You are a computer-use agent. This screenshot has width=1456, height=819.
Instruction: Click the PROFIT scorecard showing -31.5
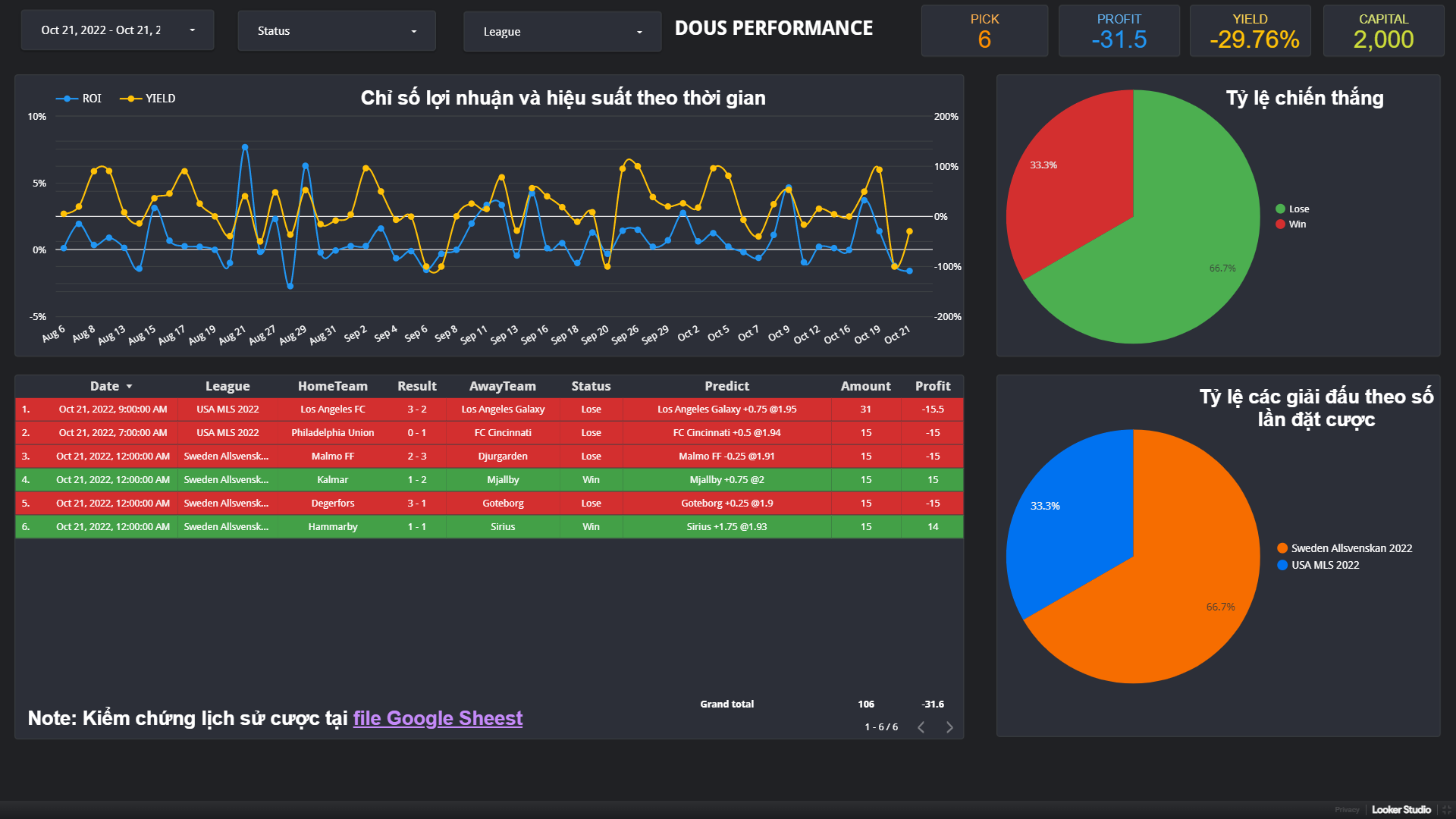pyautogui.click(x=1119, y=31)
